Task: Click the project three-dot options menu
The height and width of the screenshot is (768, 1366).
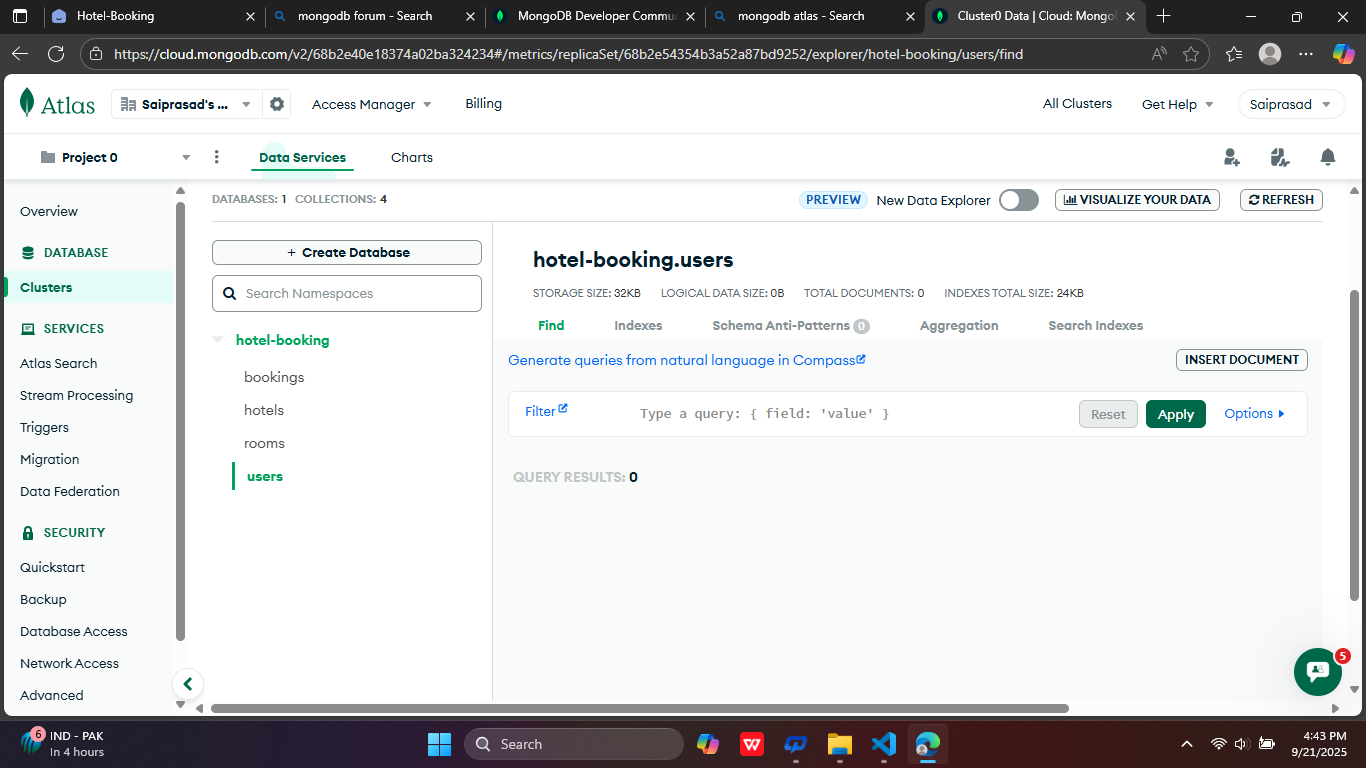Action: pos(217,157)
